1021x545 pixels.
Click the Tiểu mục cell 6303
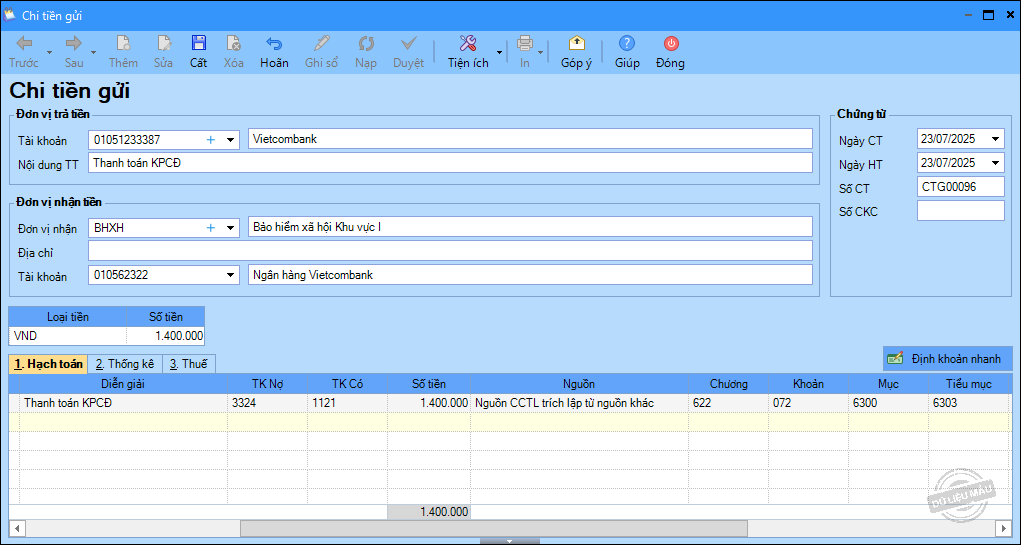click(x=970, y=403)
